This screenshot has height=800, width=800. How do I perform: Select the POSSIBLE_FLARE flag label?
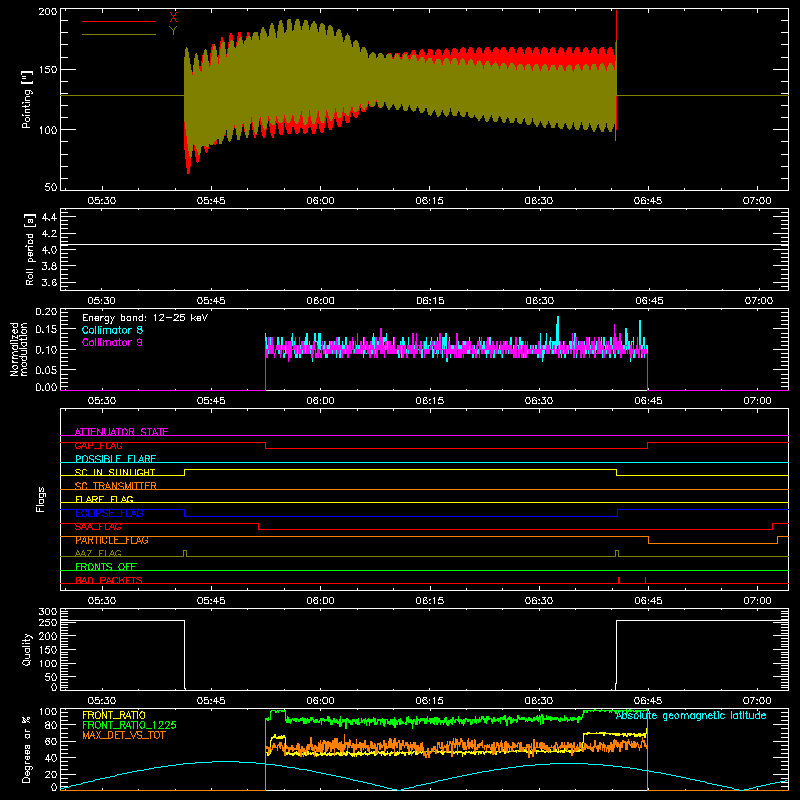(x=115, y=459)
